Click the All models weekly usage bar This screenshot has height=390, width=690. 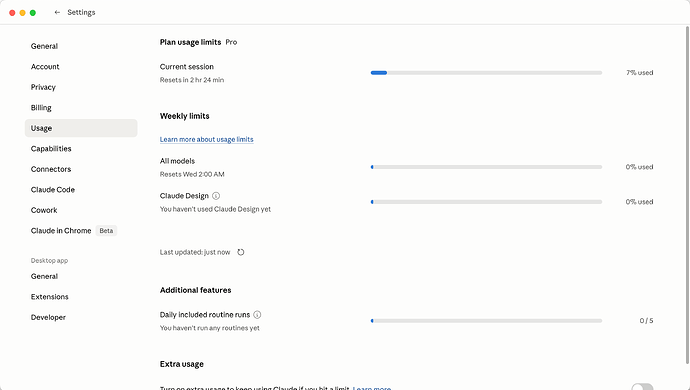[x=486, y=167]
